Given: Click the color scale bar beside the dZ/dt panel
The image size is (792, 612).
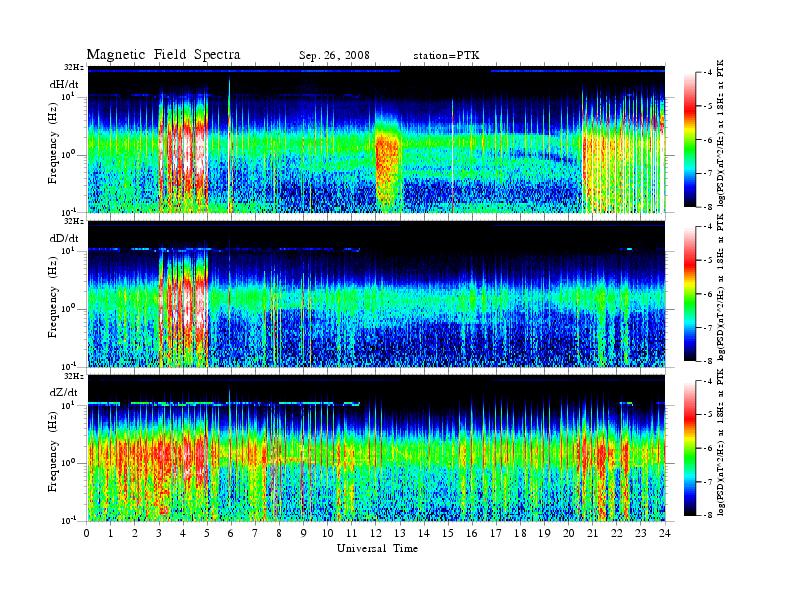Looking at the screenshot, I should 690,448.
